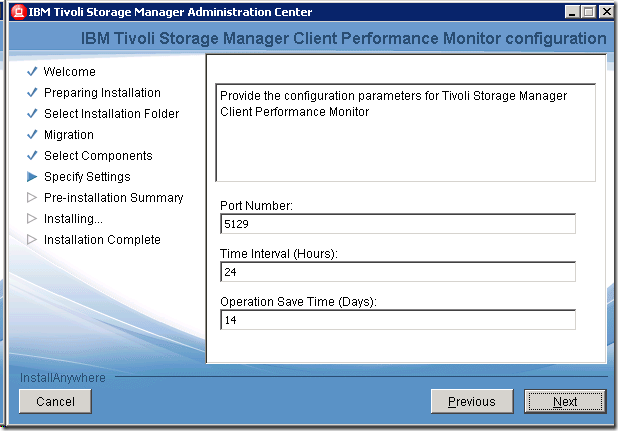This screenshot has width=618, height=431.
Task: Select the Specify Settings step label
Action: pos(87,177)
